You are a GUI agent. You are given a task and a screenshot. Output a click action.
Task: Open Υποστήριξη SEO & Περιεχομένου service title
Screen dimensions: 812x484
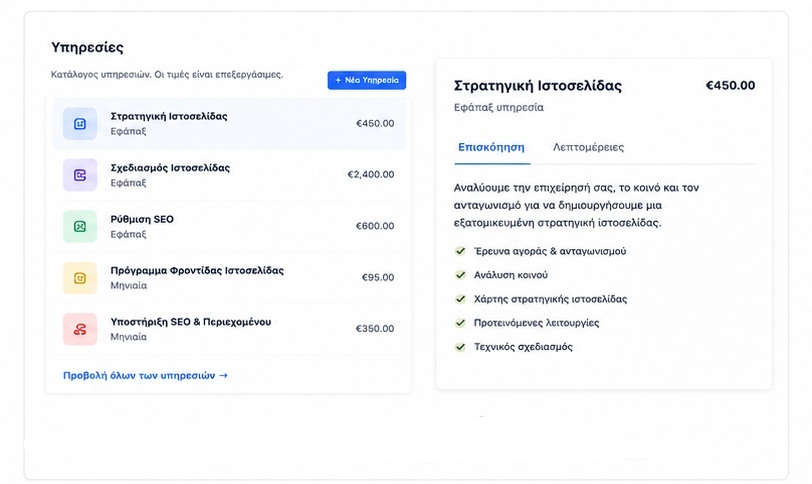191,322
